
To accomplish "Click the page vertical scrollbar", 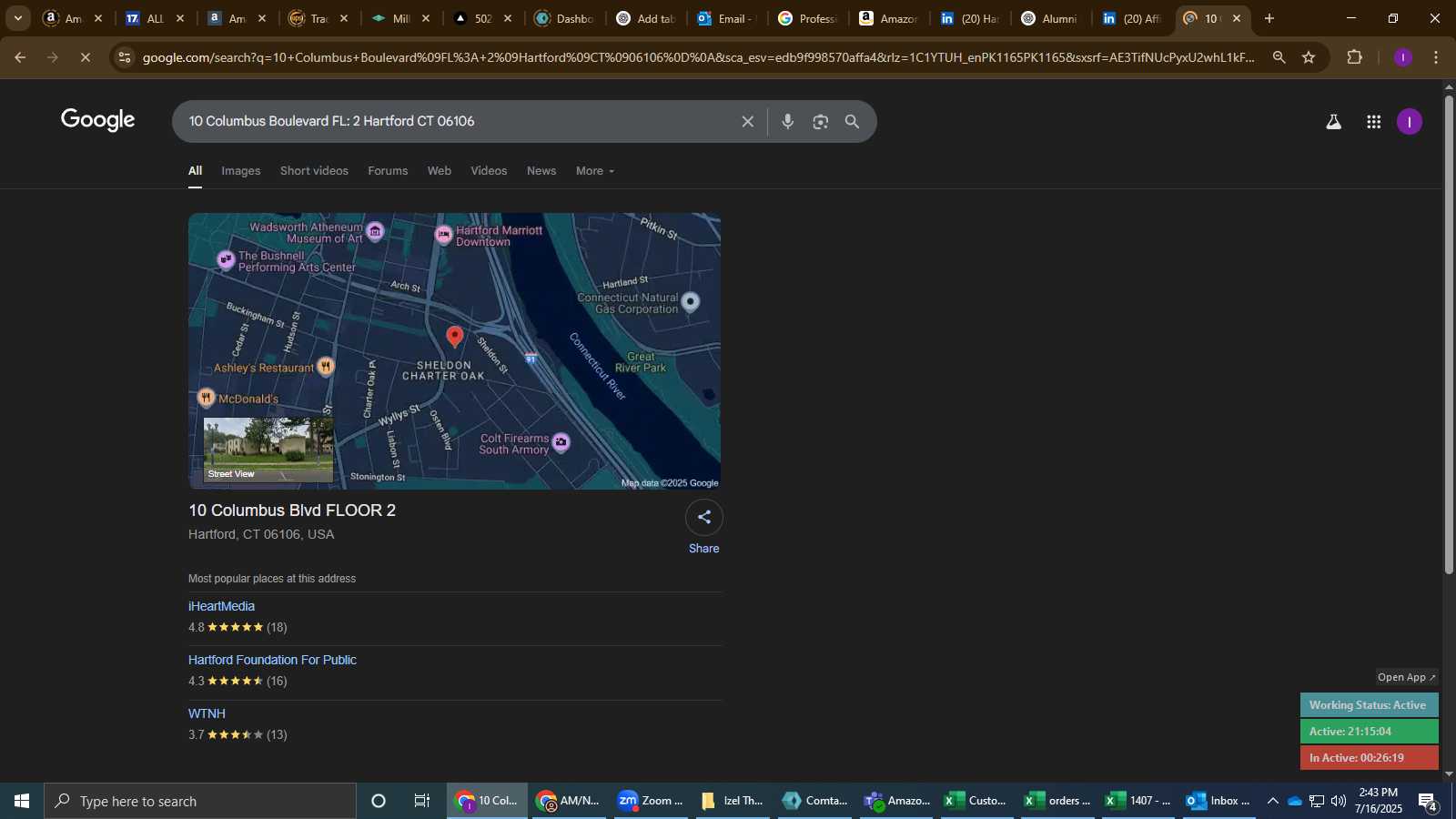I will pyautogui.click(x=1449, y=334).
